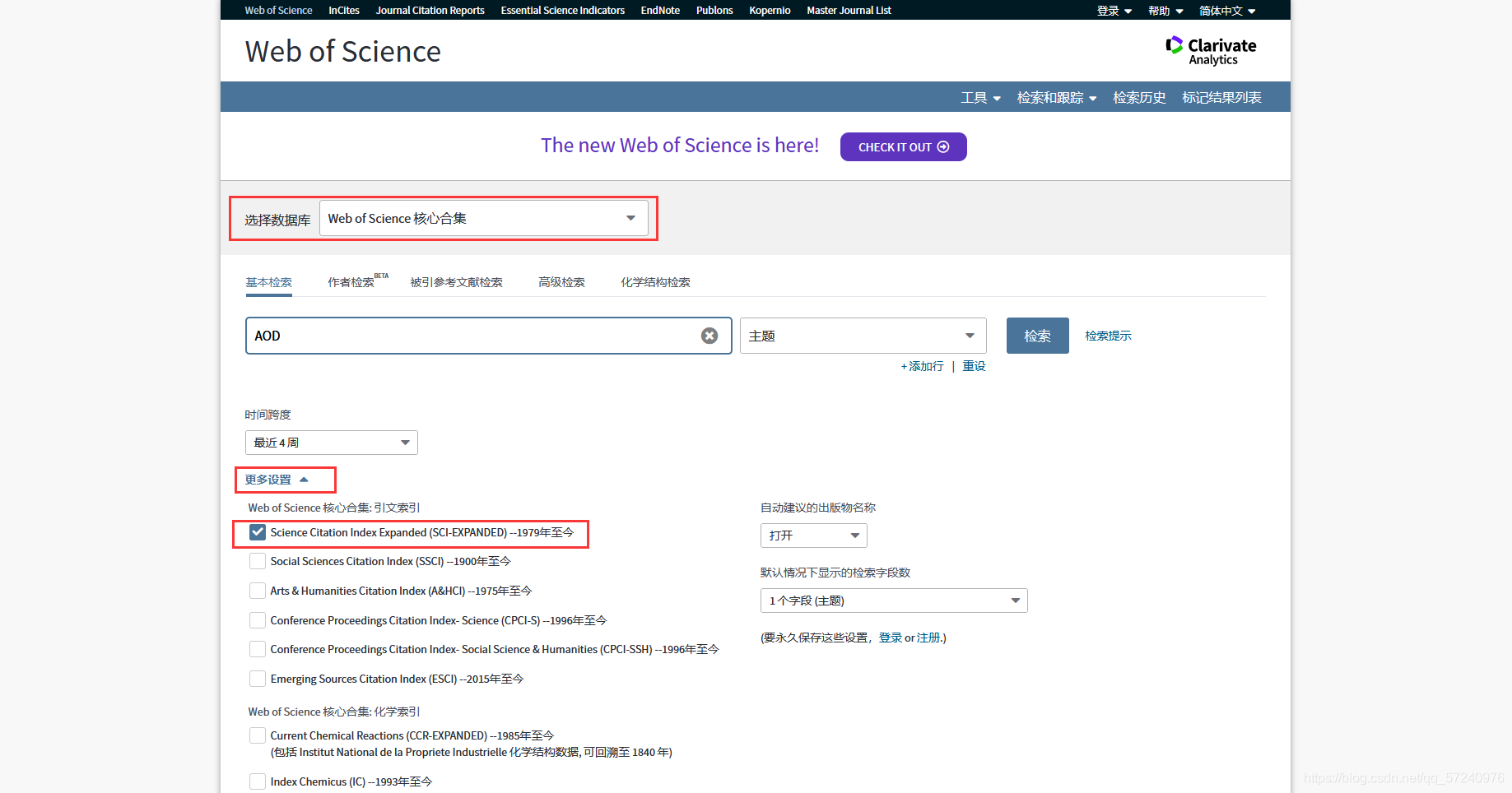This screenshot has height=793, width=1512.
Task: Check Social Sciences Citation Index (SSCI)
Action: (258, 561)
